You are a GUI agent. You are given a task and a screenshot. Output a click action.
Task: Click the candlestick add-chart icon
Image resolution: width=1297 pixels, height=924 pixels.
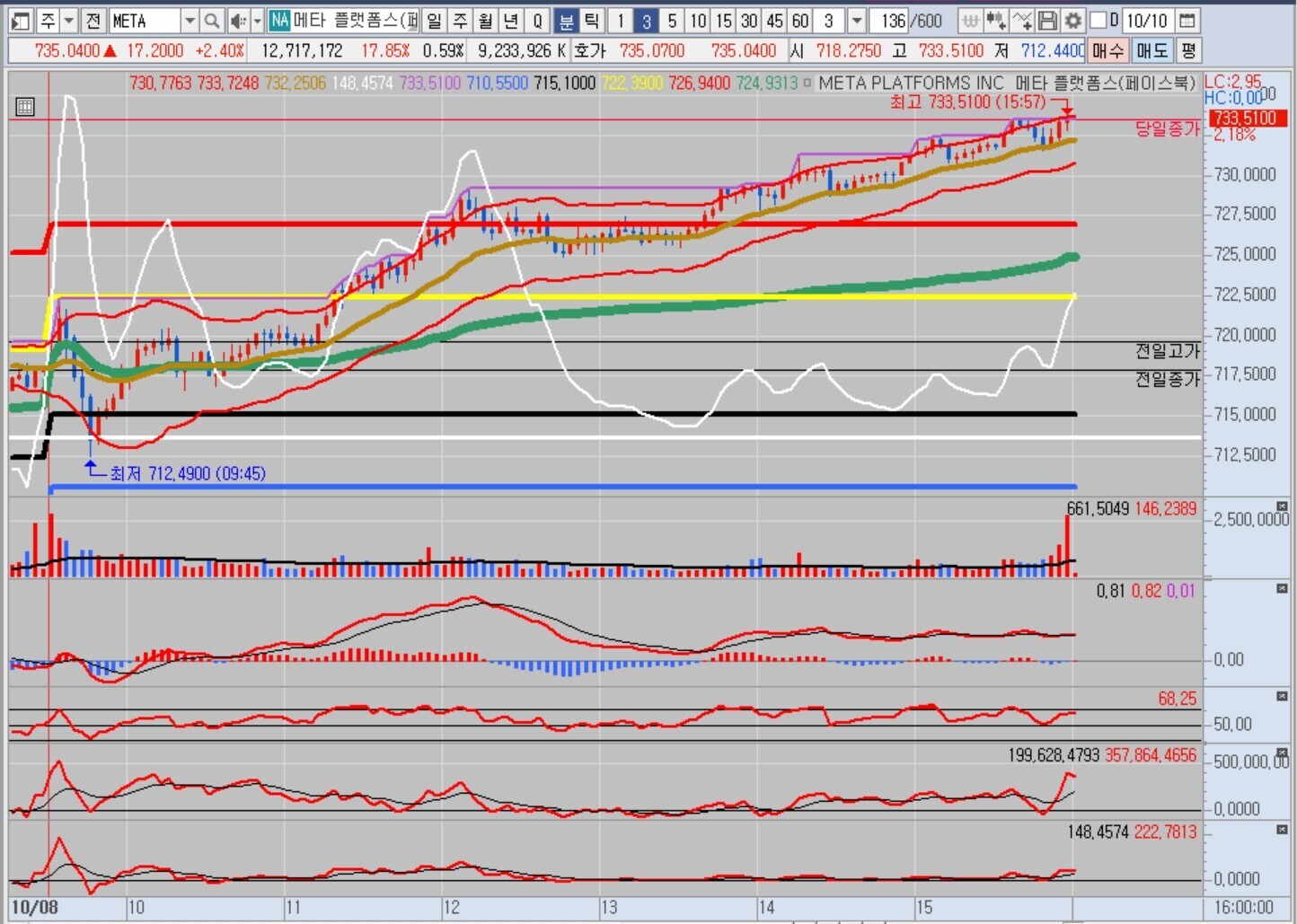tap(995, 20)
